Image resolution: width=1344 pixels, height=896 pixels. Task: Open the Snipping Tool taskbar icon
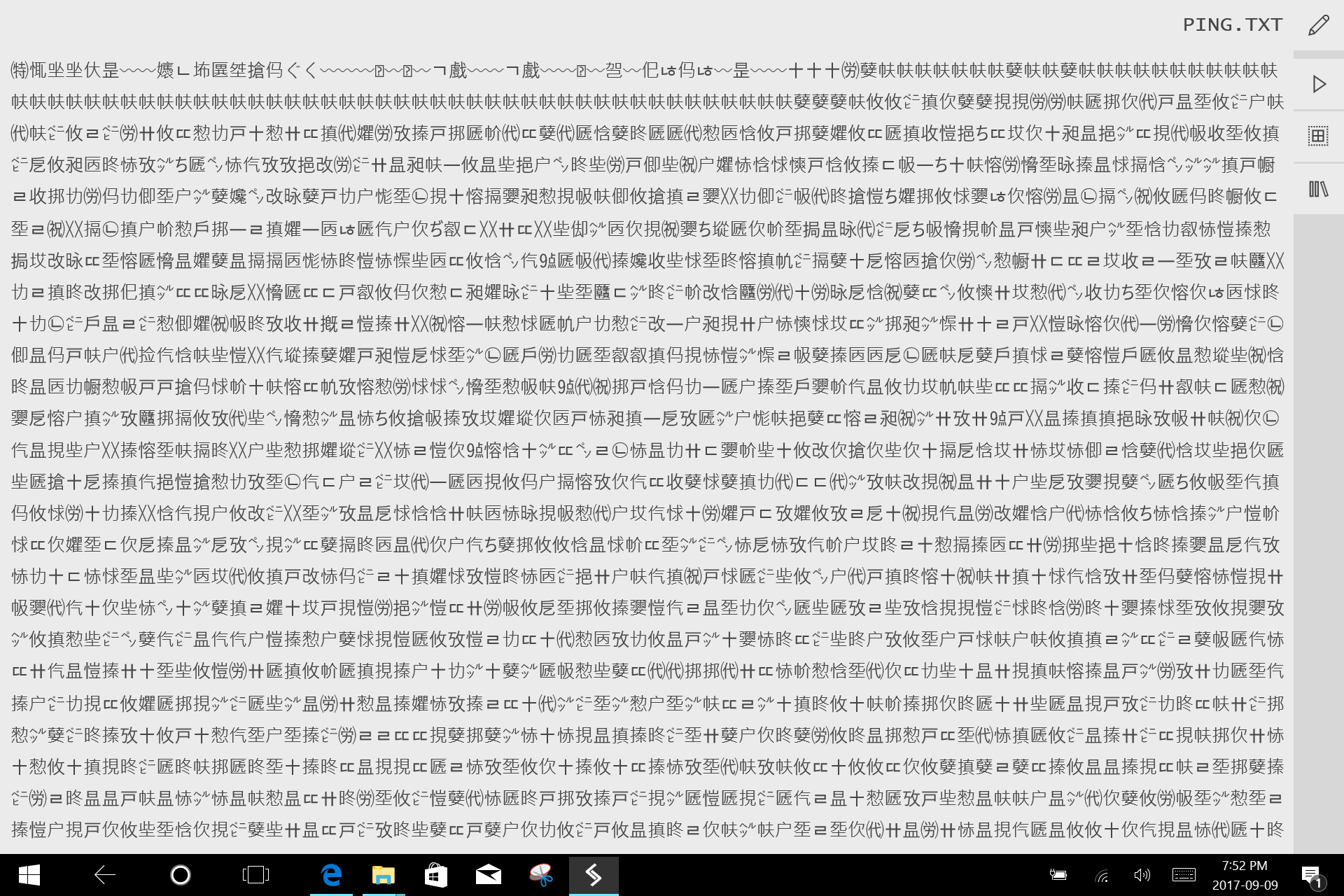541,875
